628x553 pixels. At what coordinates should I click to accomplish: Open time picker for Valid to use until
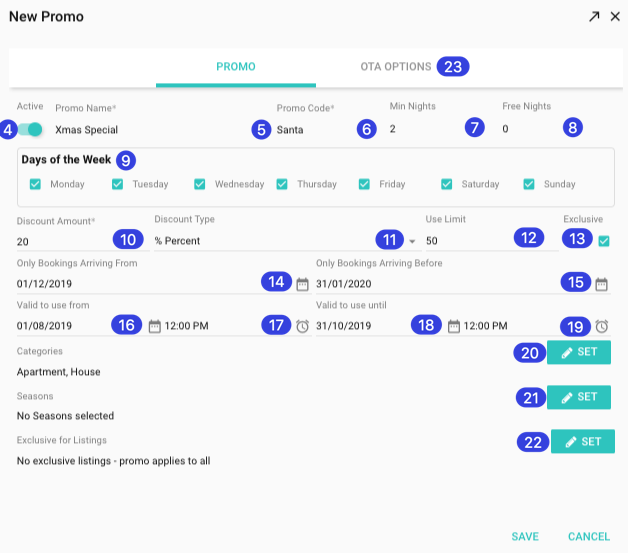(x=601, y=326)
